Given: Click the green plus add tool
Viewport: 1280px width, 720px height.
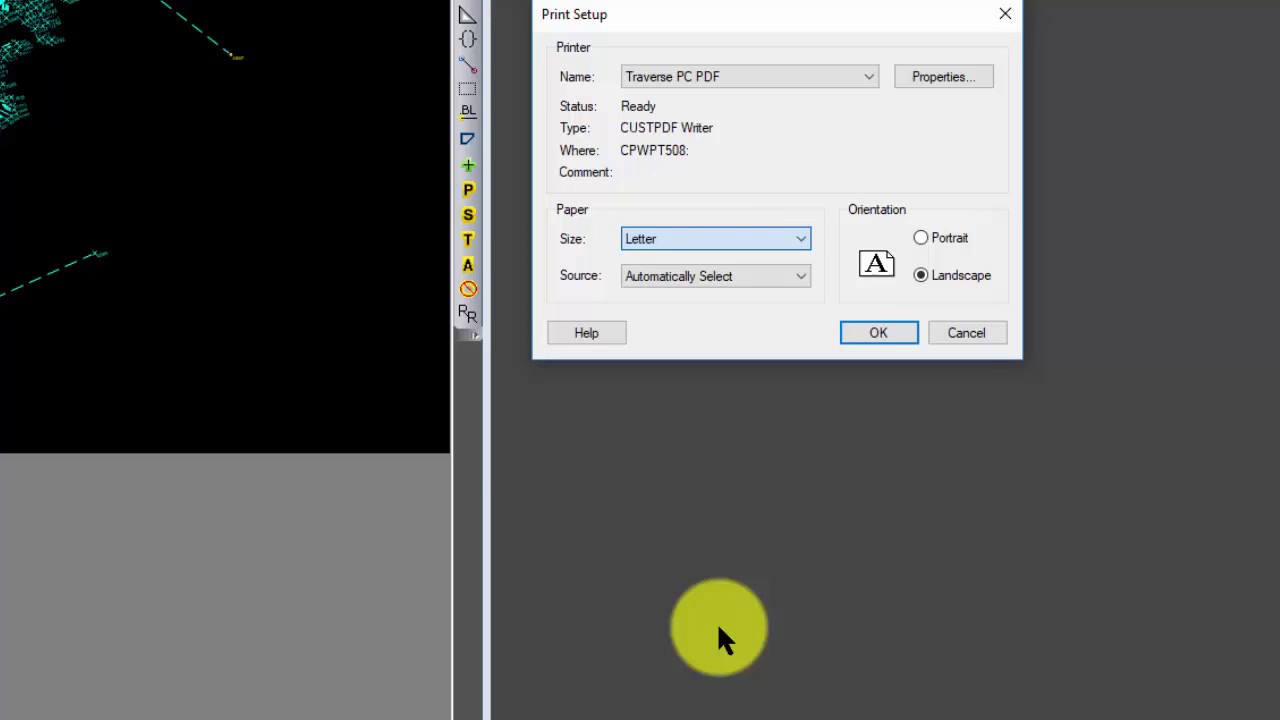Looking at the screenshot, I should pyautogui.click(x=467, y=165).
